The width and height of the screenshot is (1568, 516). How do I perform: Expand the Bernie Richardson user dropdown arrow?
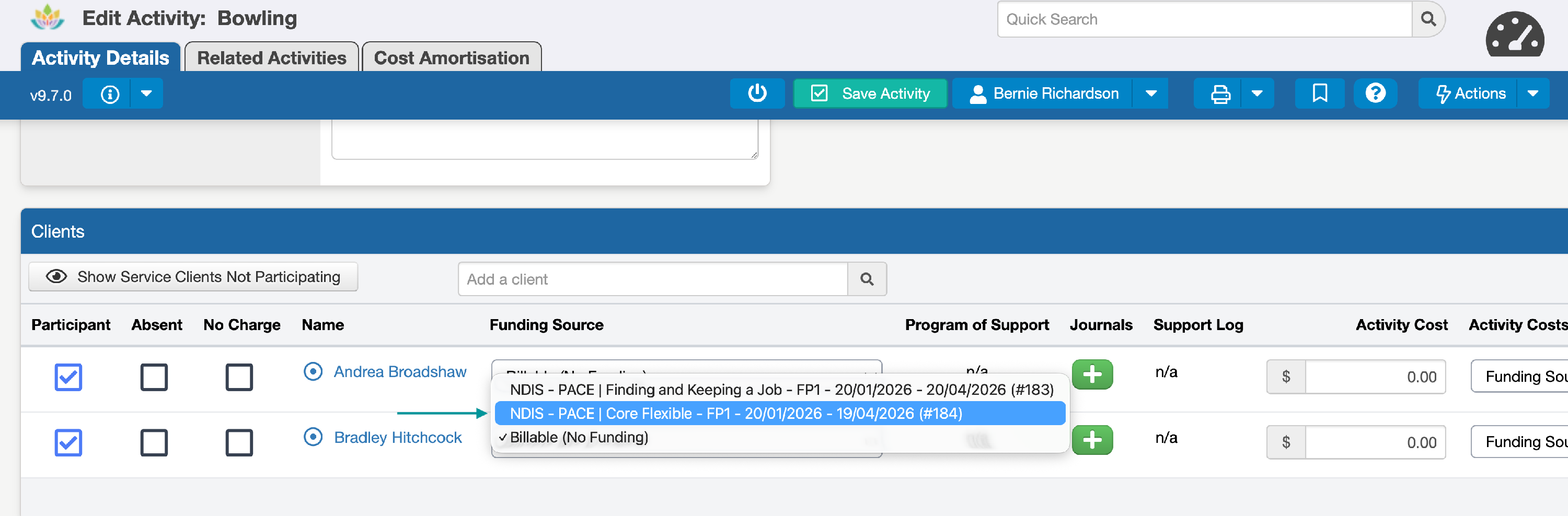pyautogui.click(x=1150, y=93)
